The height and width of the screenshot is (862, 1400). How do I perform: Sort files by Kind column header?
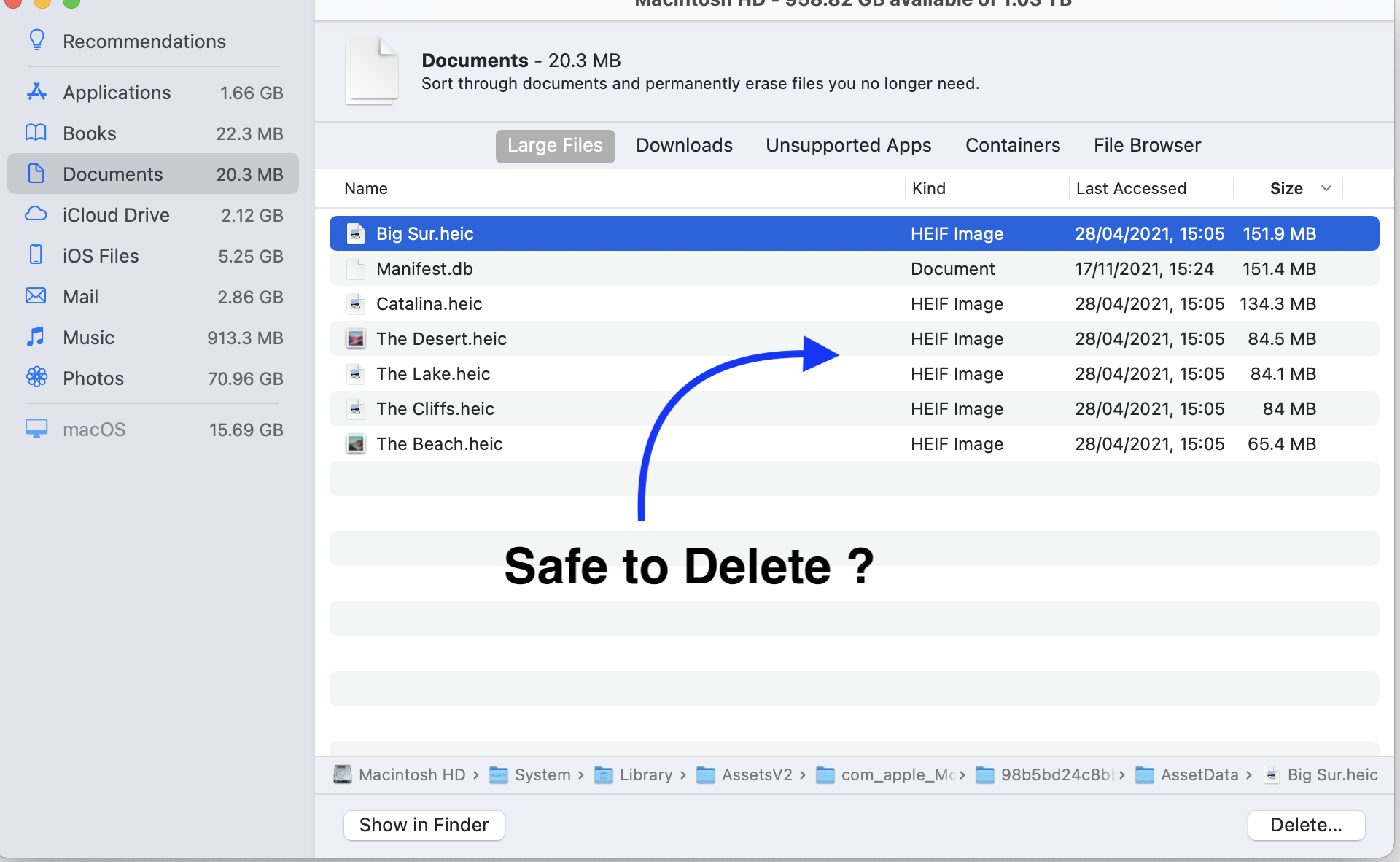pyautogui.click(x=928, y=188)
